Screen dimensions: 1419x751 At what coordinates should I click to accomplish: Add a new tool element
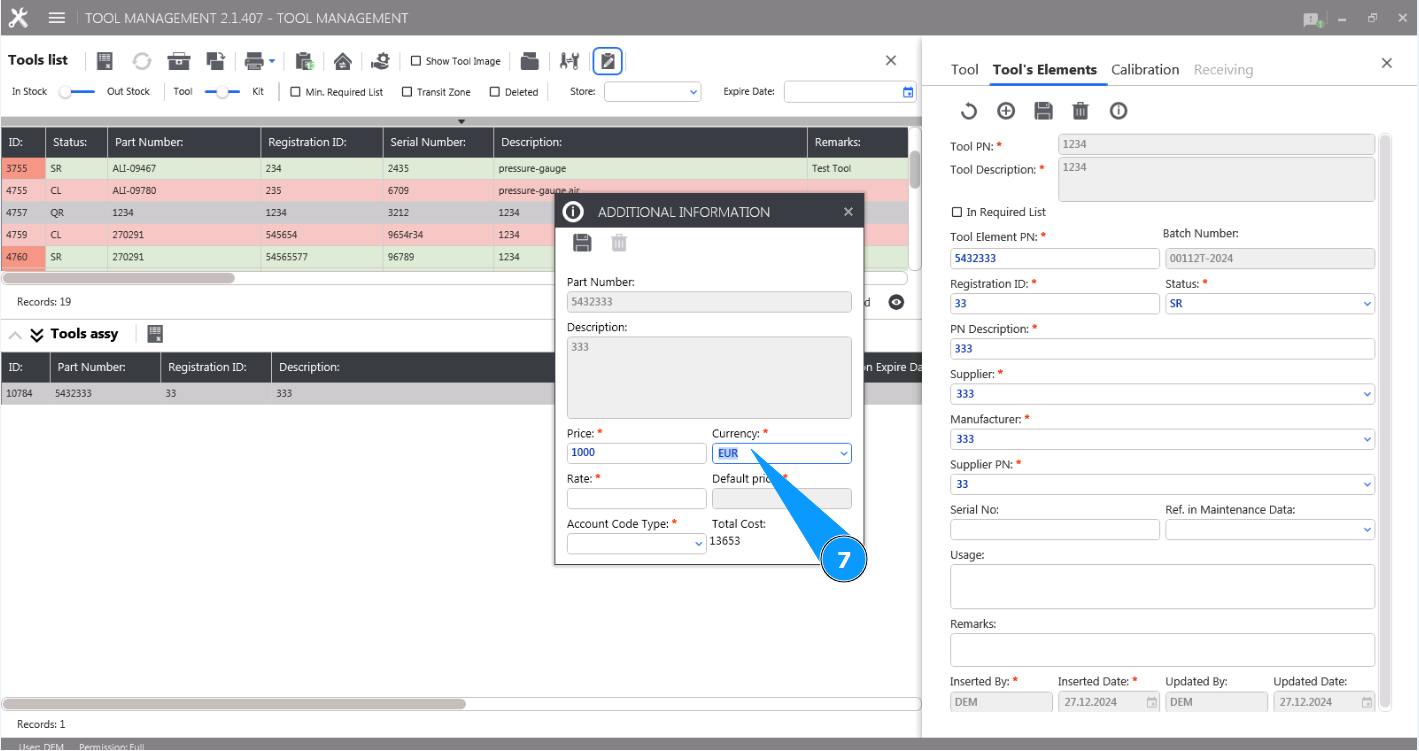(x=1006, y=111)
